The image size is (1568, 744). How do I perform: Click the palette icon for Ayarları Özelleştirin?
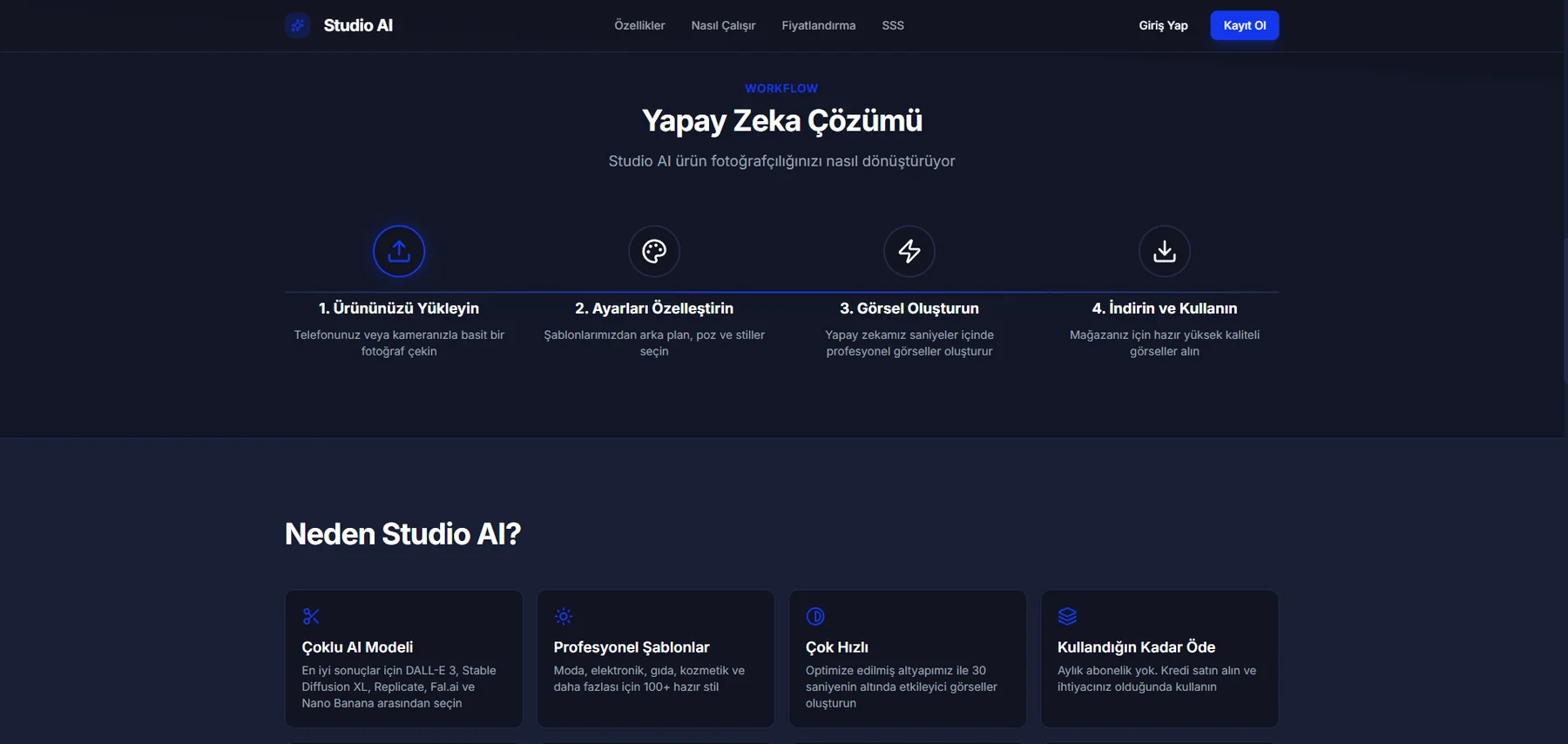pos(654,251)
